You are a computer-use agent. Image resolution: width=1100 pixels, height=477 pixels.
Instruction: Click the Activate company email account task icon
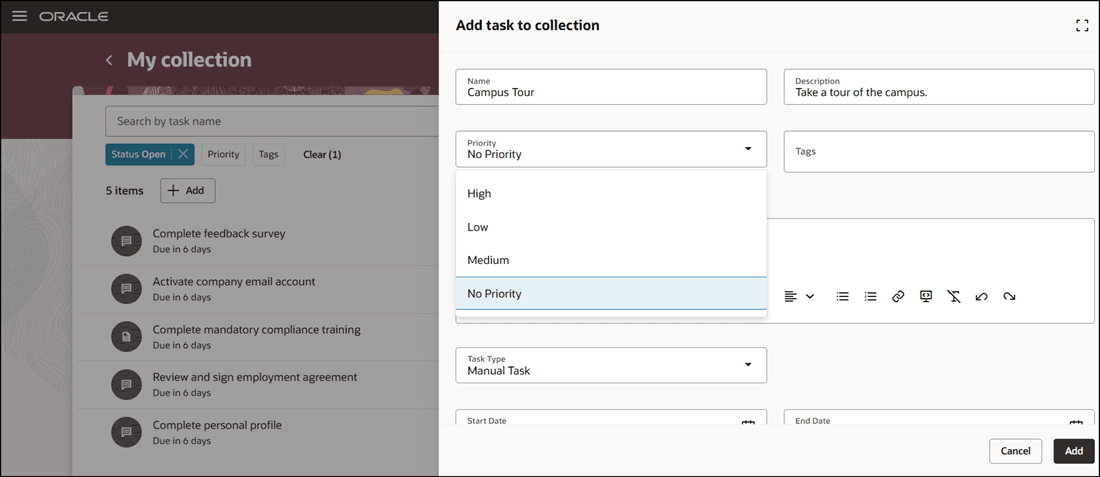pyautogui.click(x=126, y=288)
